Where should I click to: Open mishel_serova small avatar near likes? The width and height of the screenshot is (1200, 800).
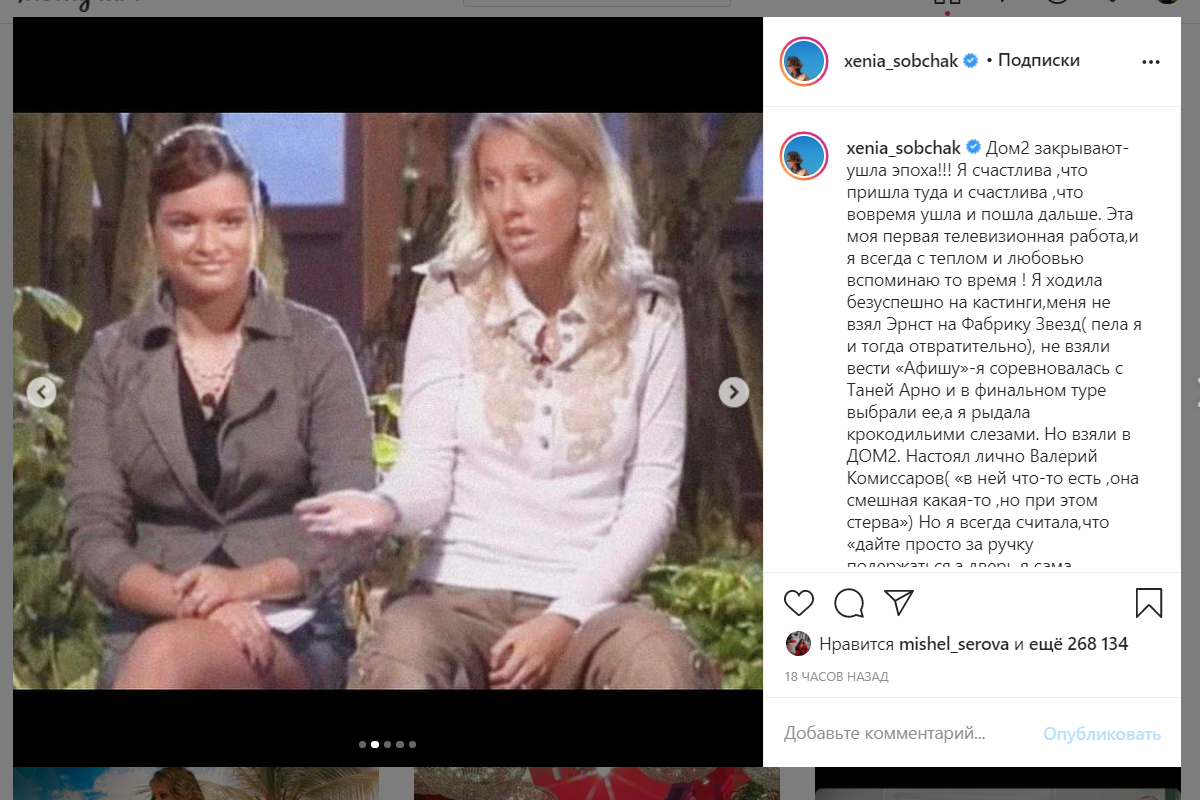click(x=797, y=644)
